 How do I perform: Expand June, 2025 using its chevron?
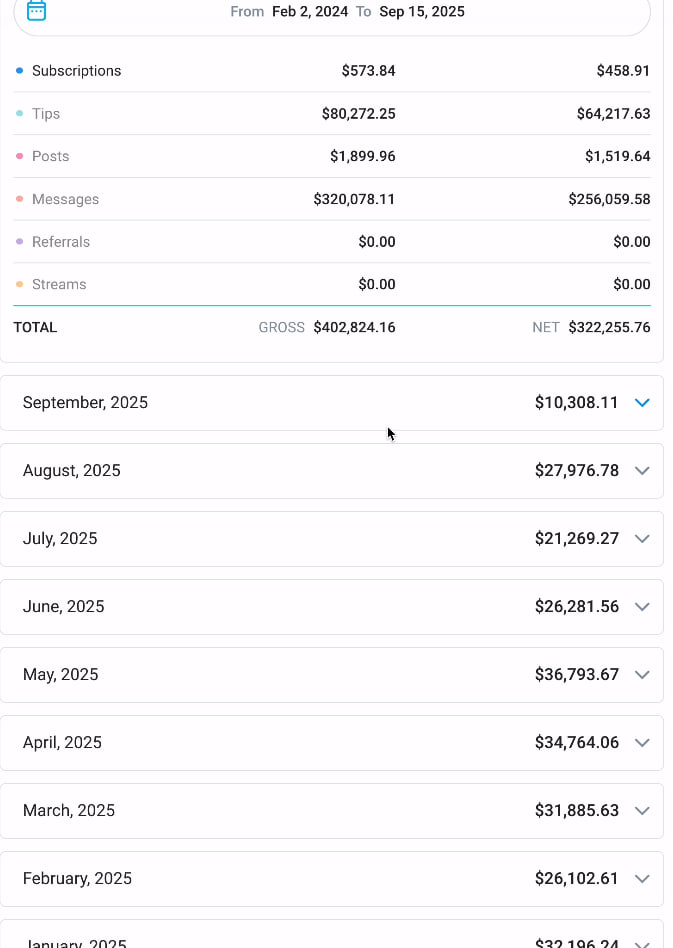642,607
